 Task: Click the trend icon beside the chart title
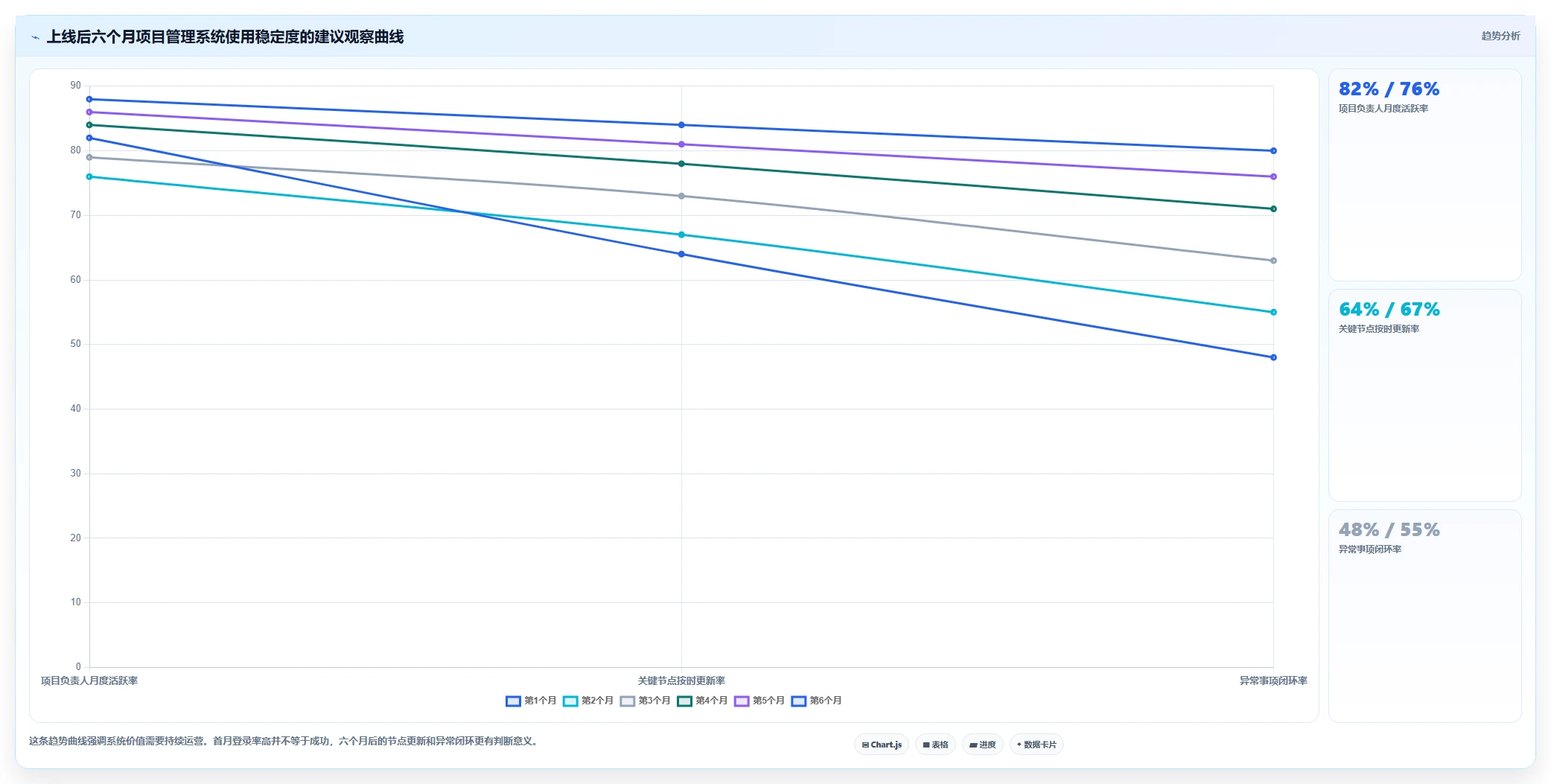click(x=35, y=37)
